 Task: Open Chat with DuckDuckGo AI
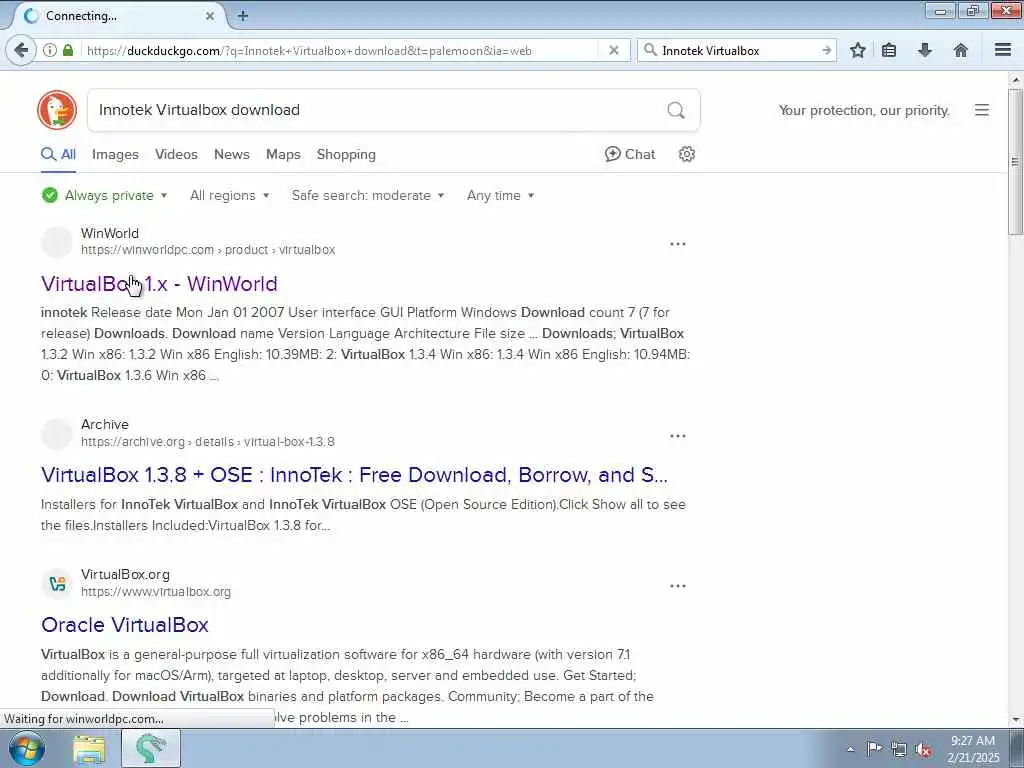point(630,154)
